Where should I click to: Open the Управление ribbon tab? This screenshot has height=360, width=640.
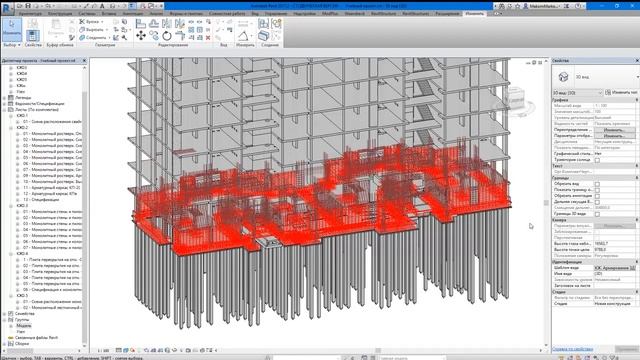coord(276,13)
